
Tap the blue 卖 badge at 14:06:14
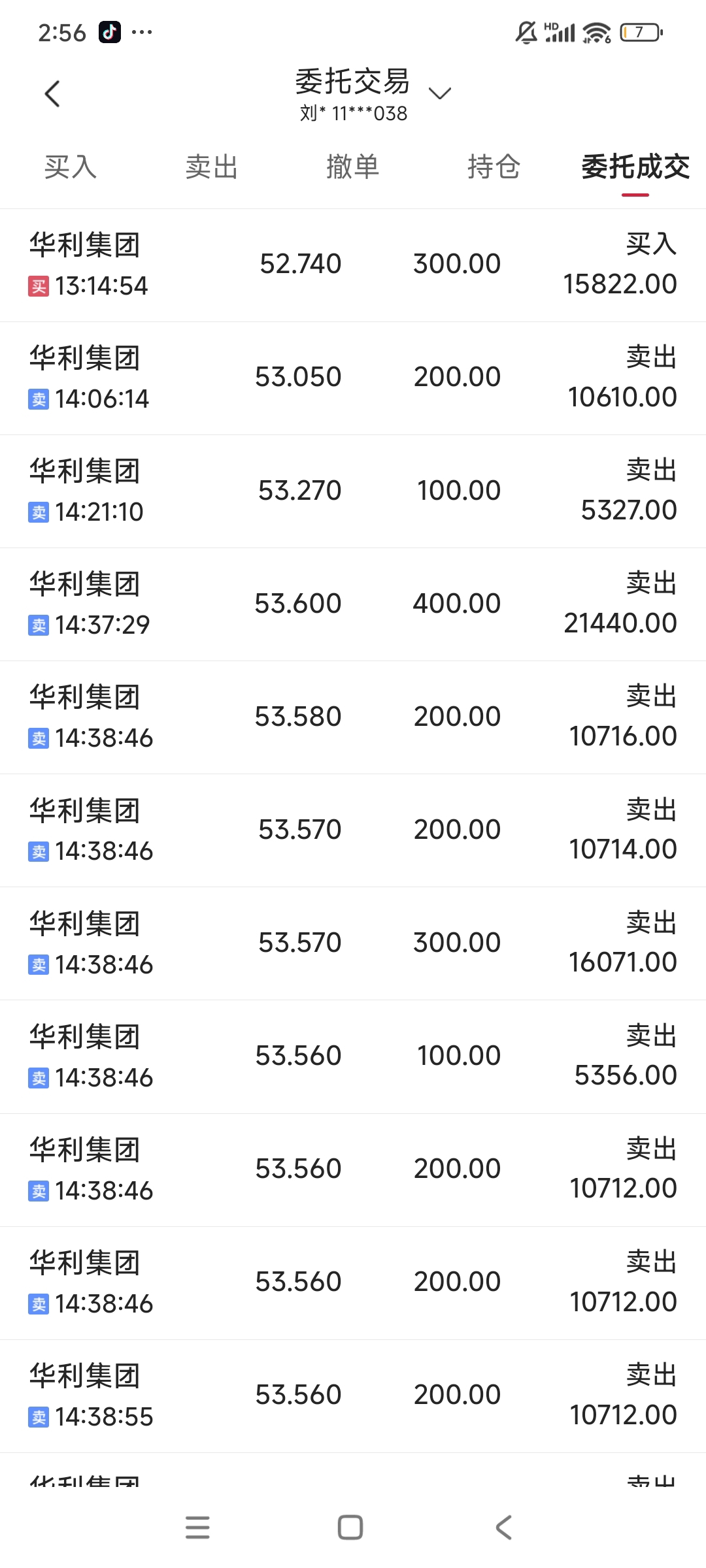click(39, 399)
